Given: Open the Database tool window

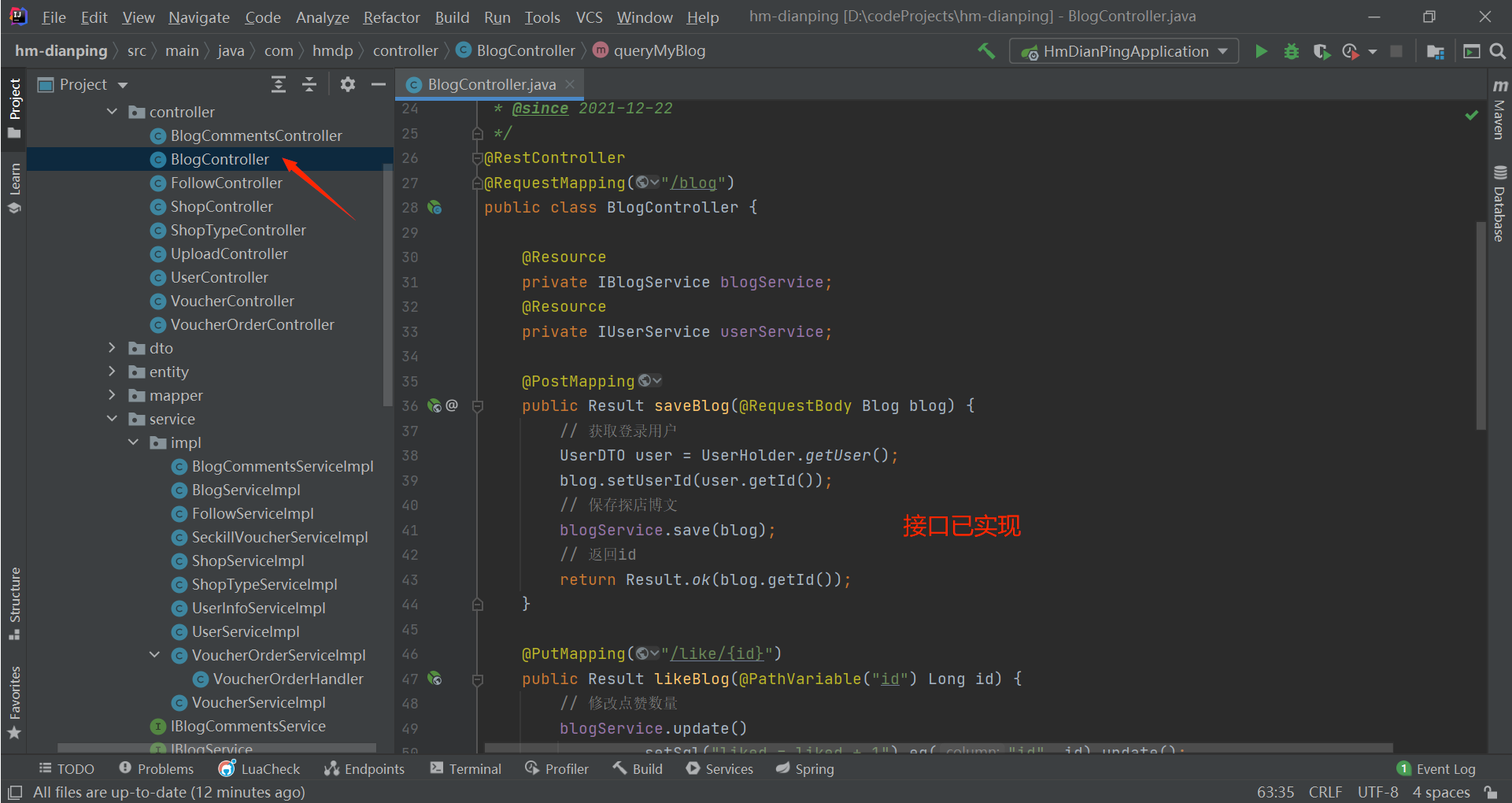Looking at the screenshot, I should point(1499,203).
